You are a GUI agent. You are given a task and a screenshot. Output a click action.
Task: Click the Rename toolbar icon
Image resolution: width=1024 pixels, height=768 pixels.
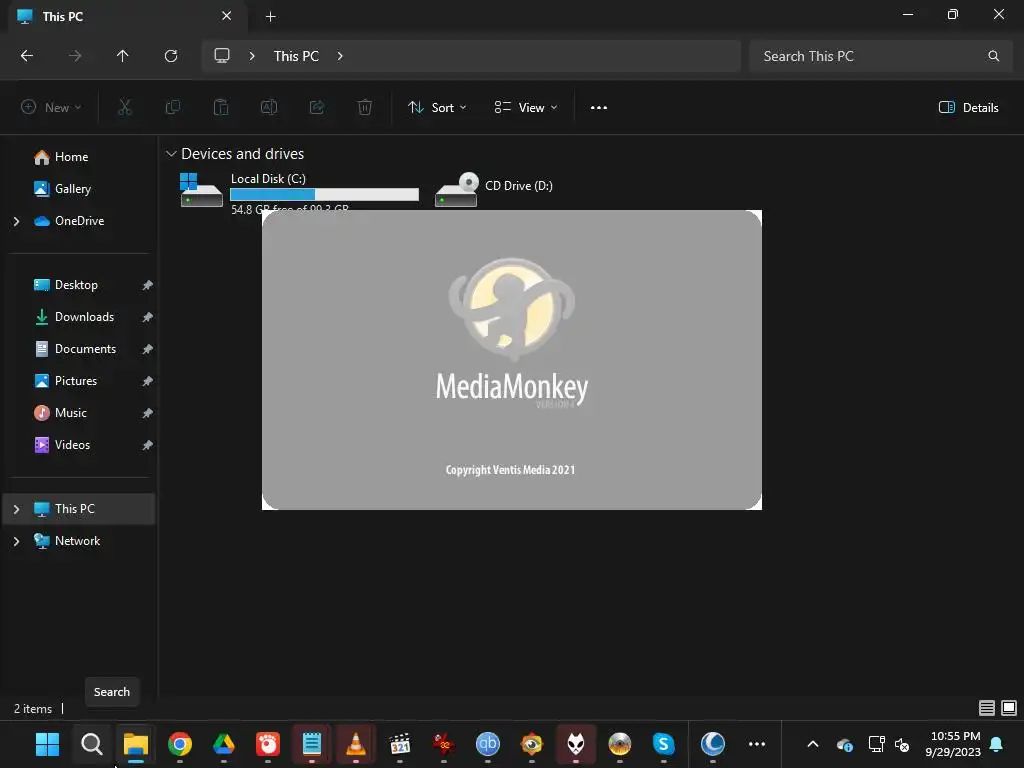click(269, 107)
